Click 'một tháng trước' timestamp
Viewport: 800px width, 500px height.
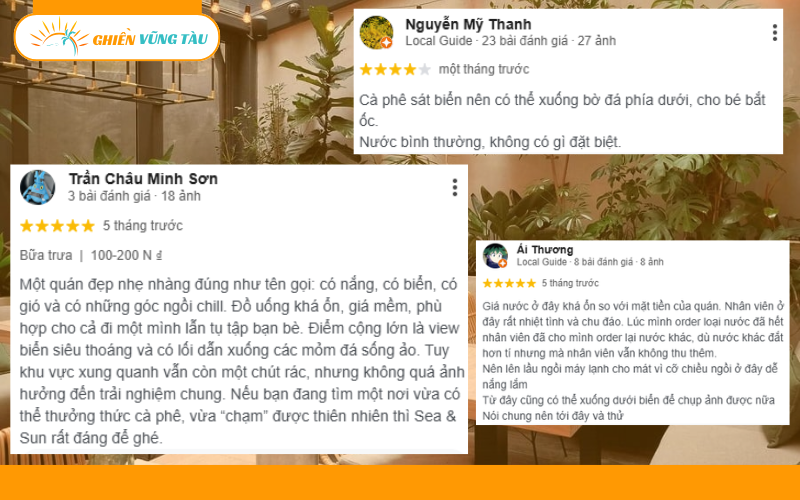484,69
